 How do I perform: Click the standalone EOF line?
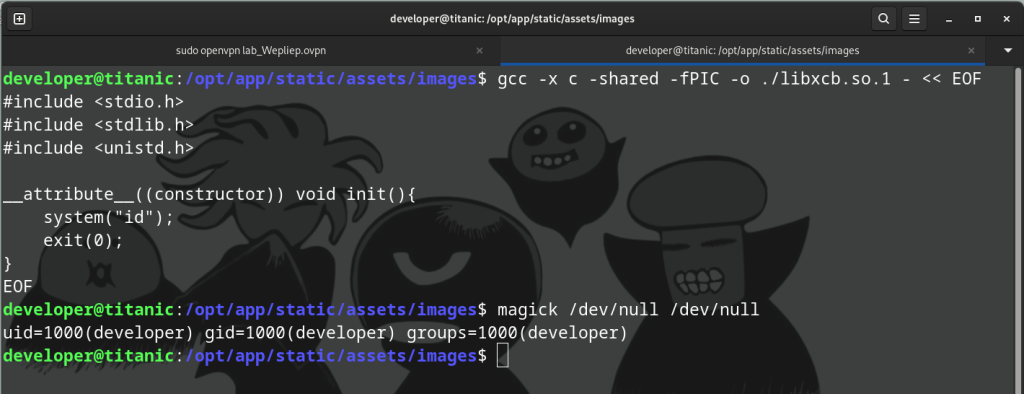[x=18, y=286]
